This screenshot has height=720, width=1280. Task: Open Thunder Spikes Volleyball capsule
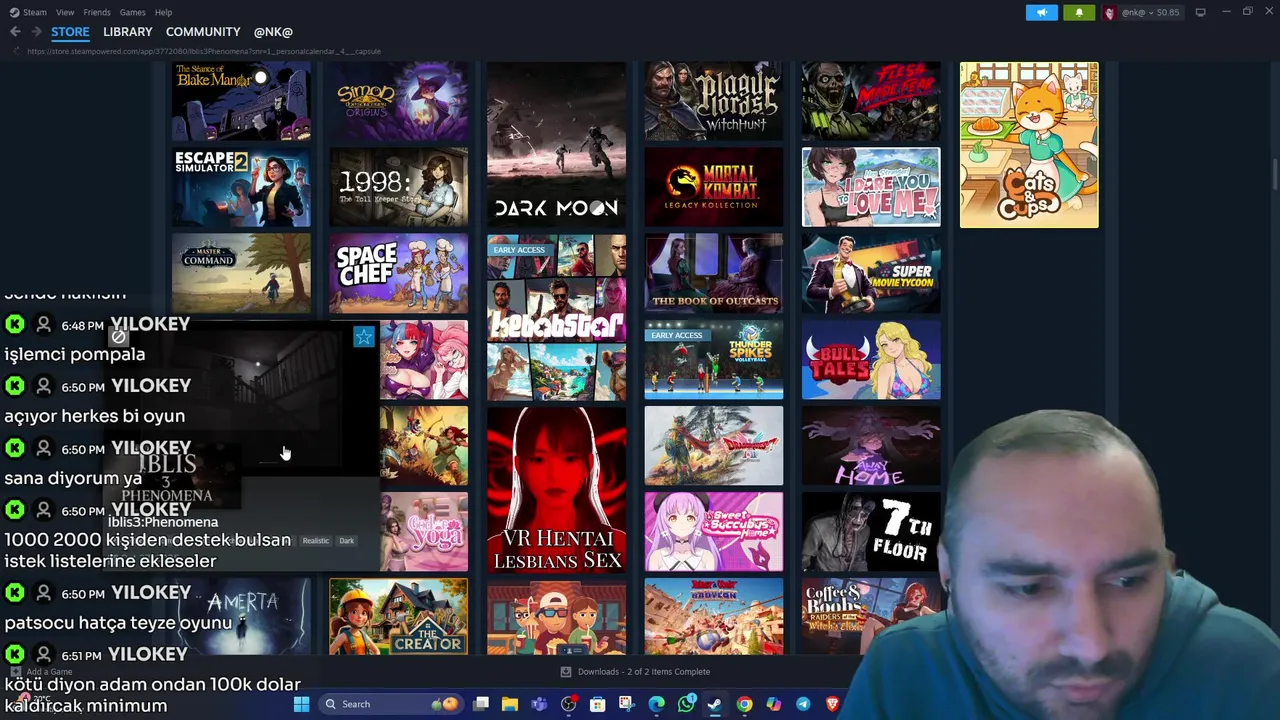(713, 360)
